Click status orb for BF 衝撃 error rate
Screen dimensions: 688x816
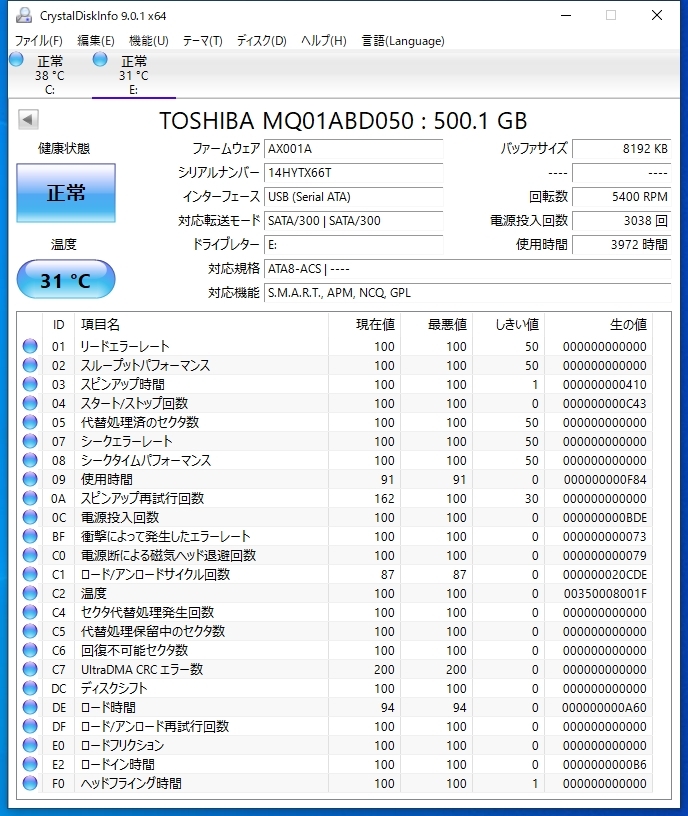tap(30, 536)
